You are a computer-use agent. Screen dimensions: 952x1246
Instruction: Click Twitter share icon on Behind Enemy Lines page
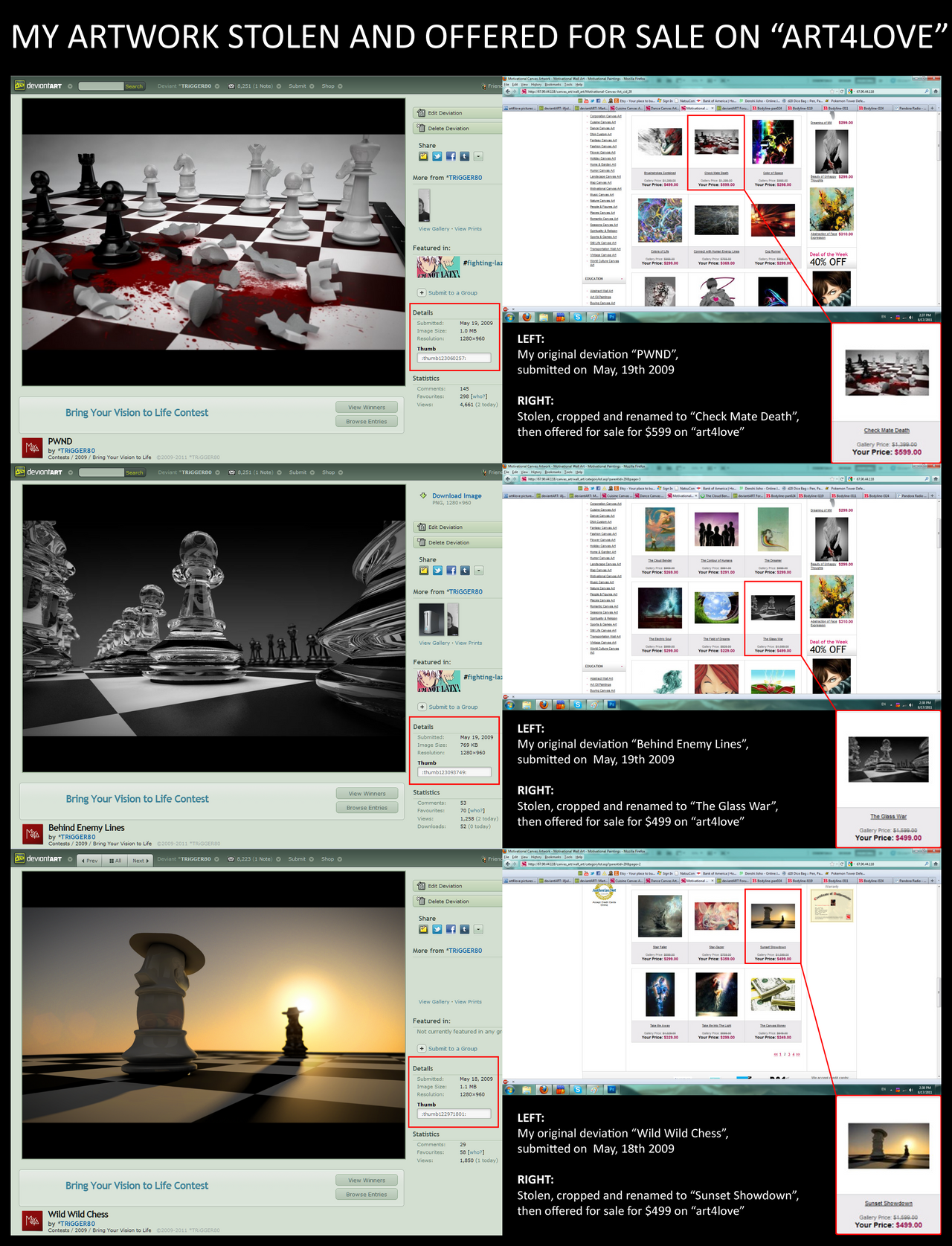(437, 571)
